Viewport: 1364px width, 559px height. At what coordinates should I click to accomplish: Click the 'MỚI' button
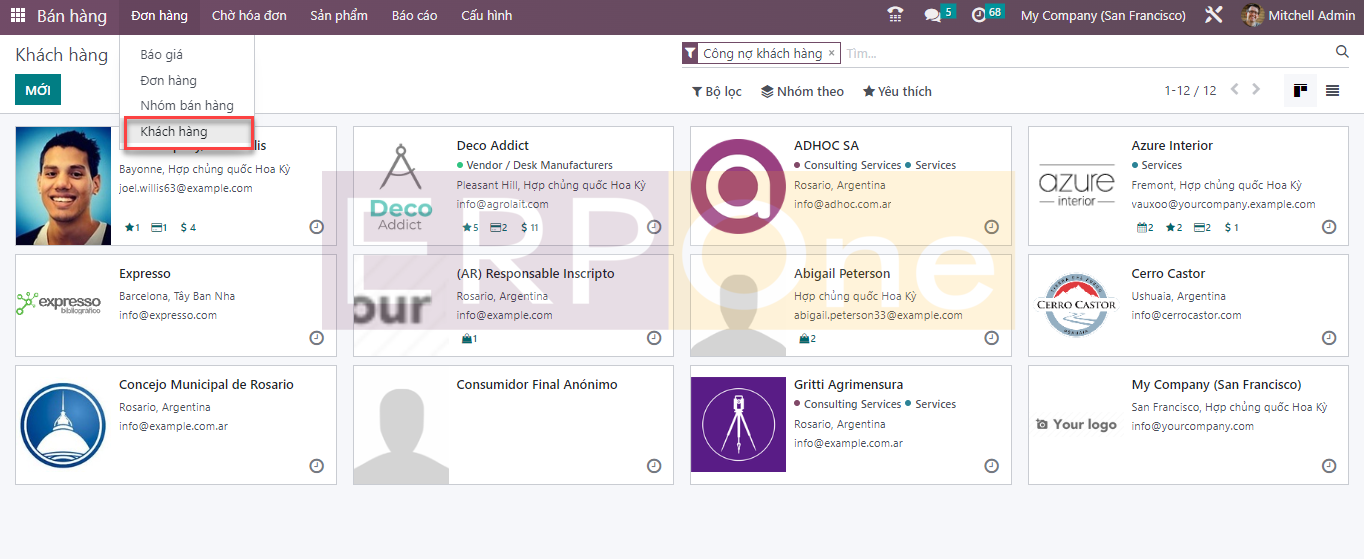point(38,90)
